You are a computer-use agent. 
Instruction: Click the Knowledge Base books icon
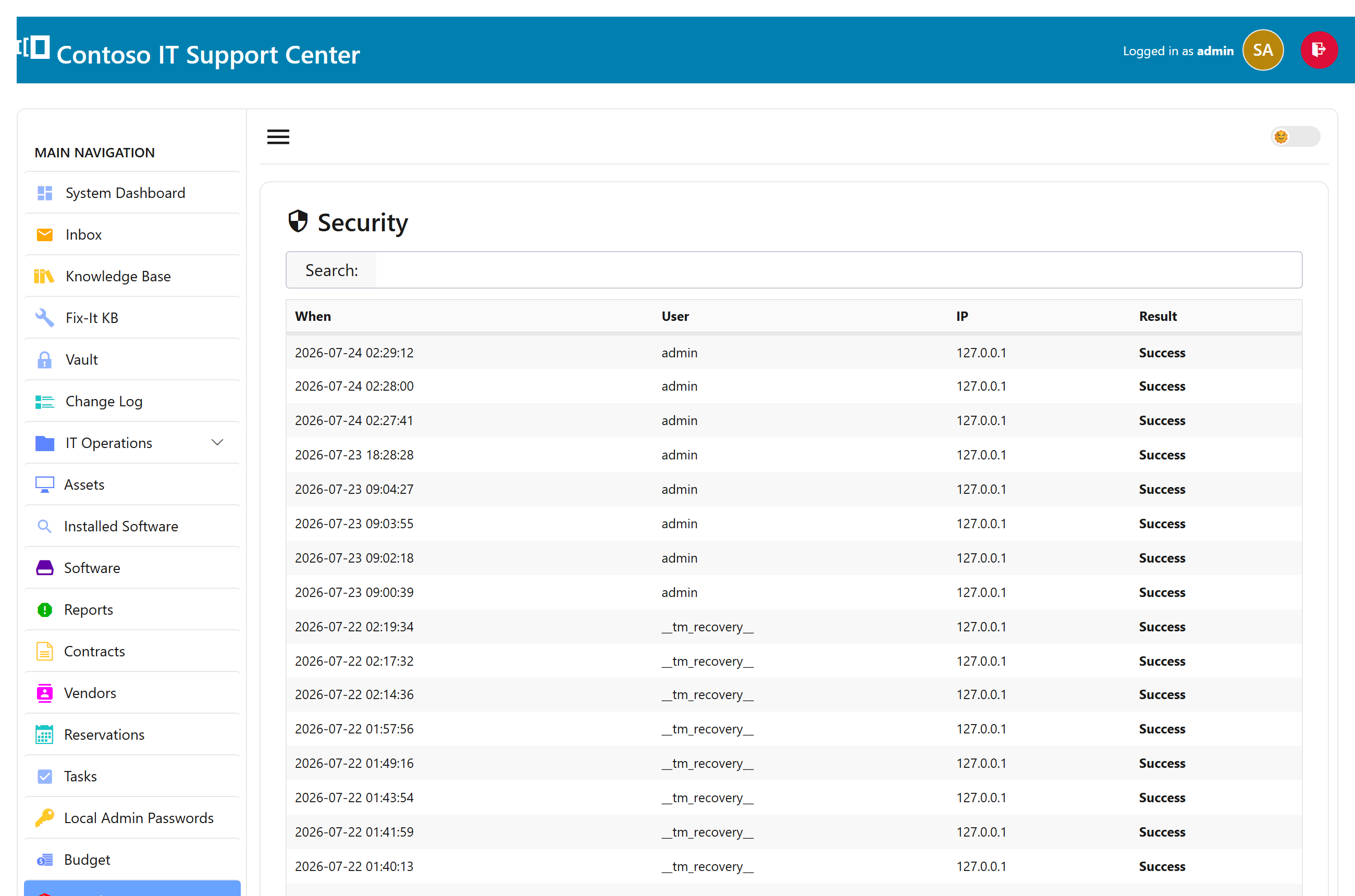coord(44,277)
